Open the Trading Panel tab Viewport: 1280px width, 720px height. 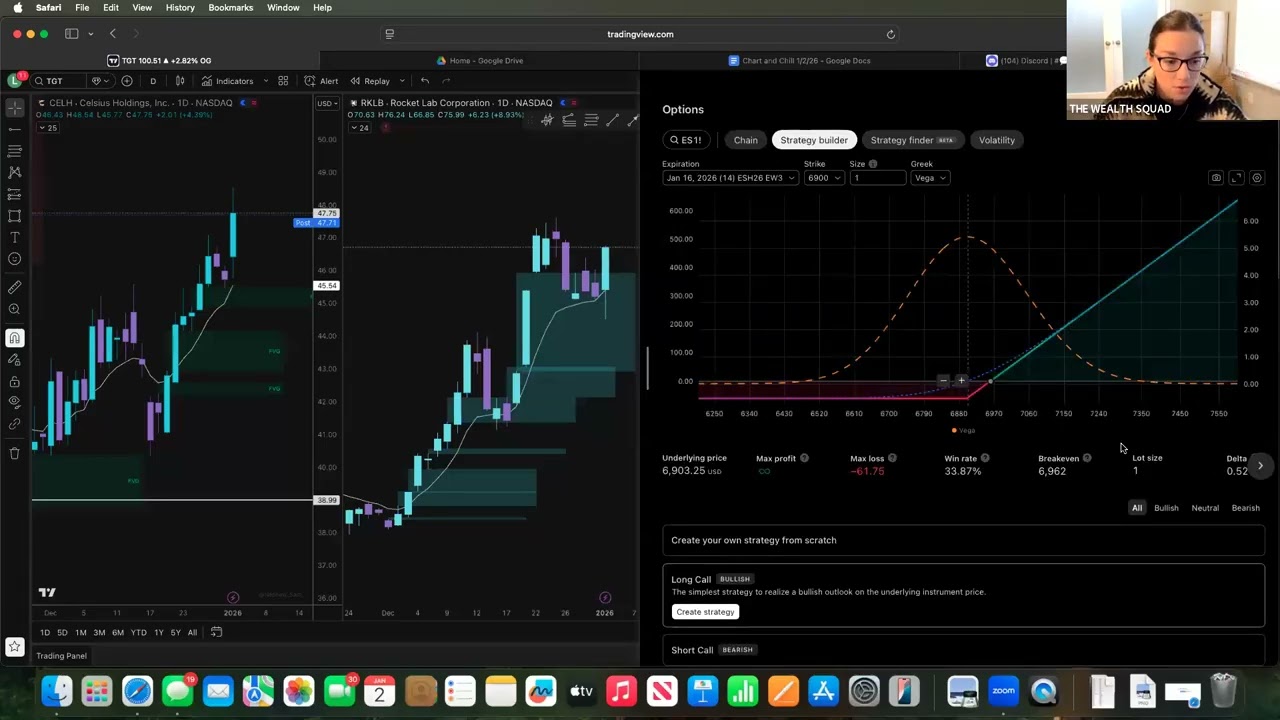(61, 656)
